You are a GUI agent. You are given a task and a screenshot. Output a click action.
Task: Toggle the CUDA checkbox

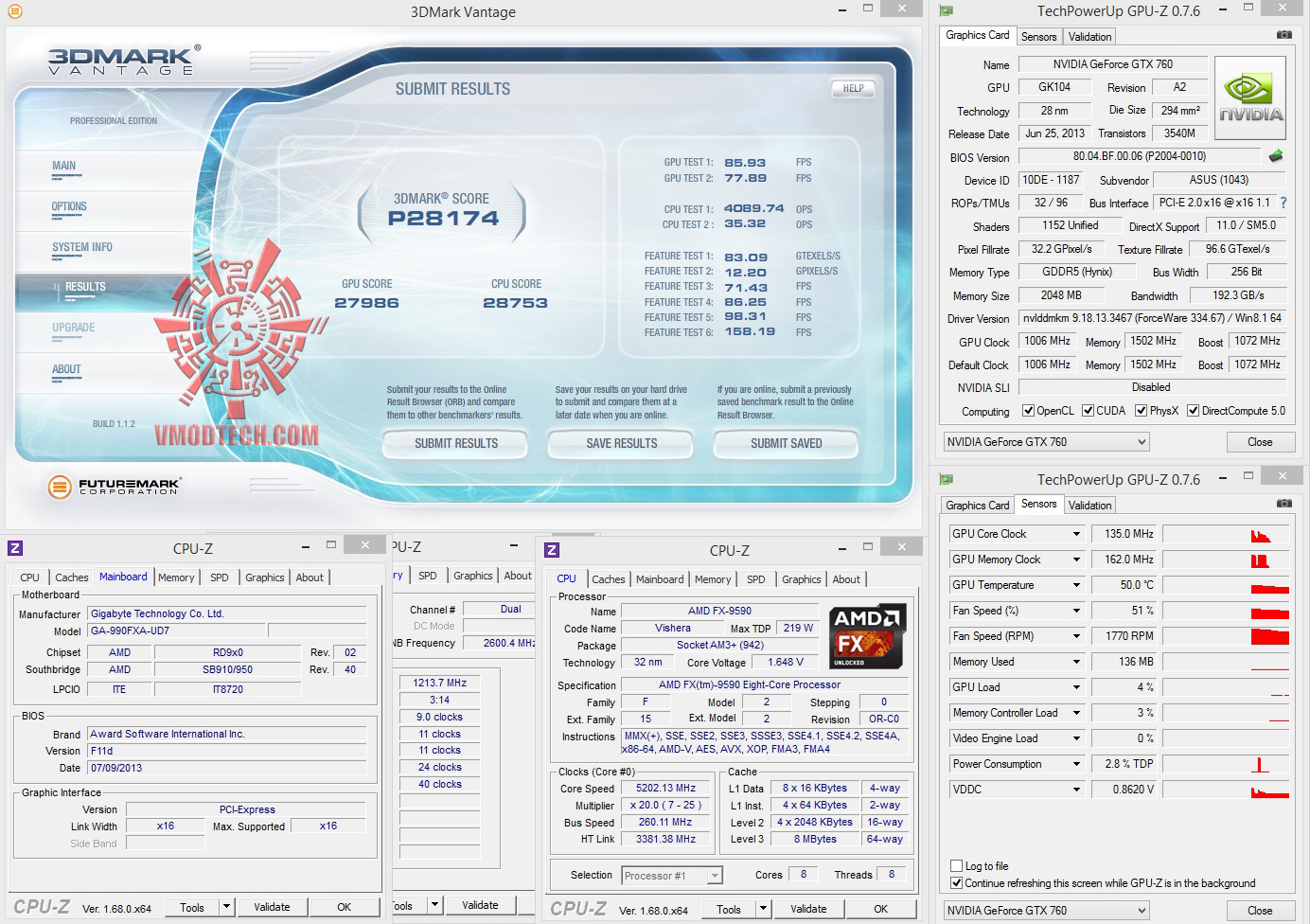[1089, 411]
